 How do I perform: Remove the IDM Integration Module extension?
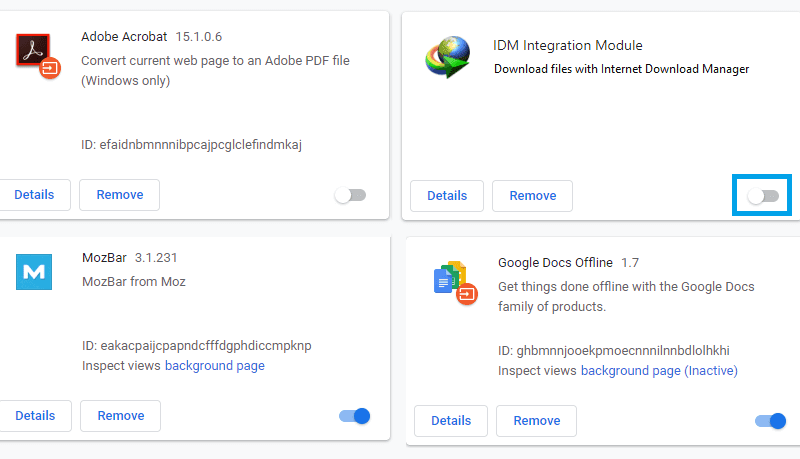(532, 196)
